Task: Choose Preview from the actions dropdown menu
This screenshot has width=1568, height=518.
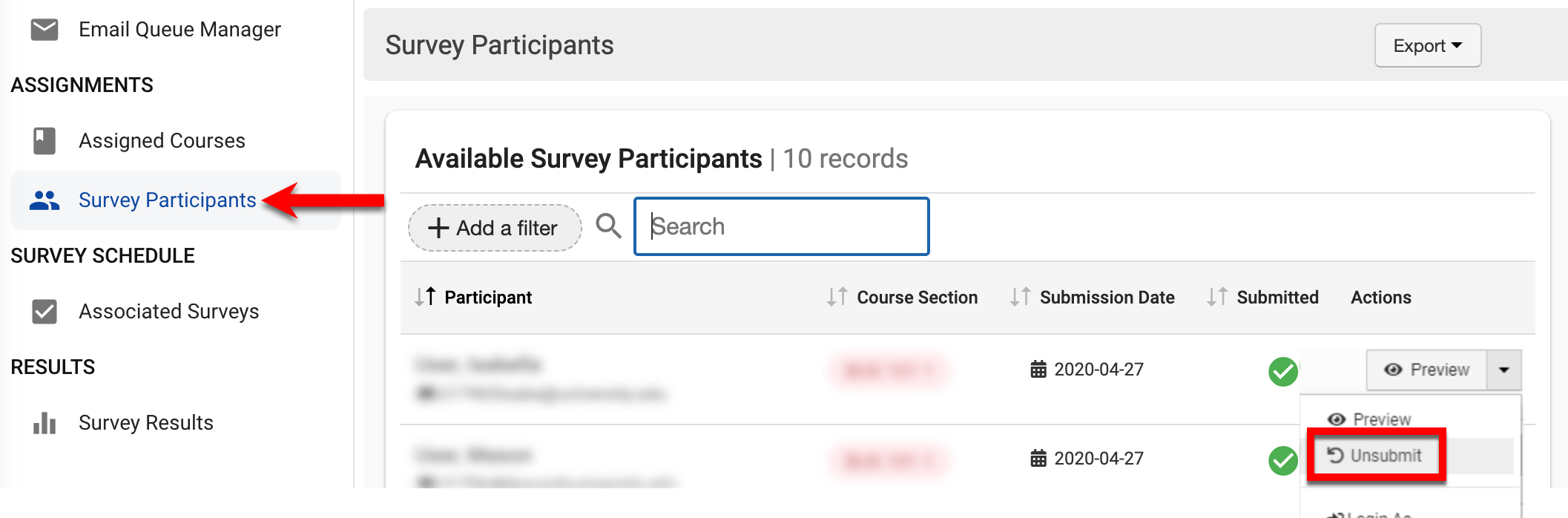Action: (x=1369, y=419)
